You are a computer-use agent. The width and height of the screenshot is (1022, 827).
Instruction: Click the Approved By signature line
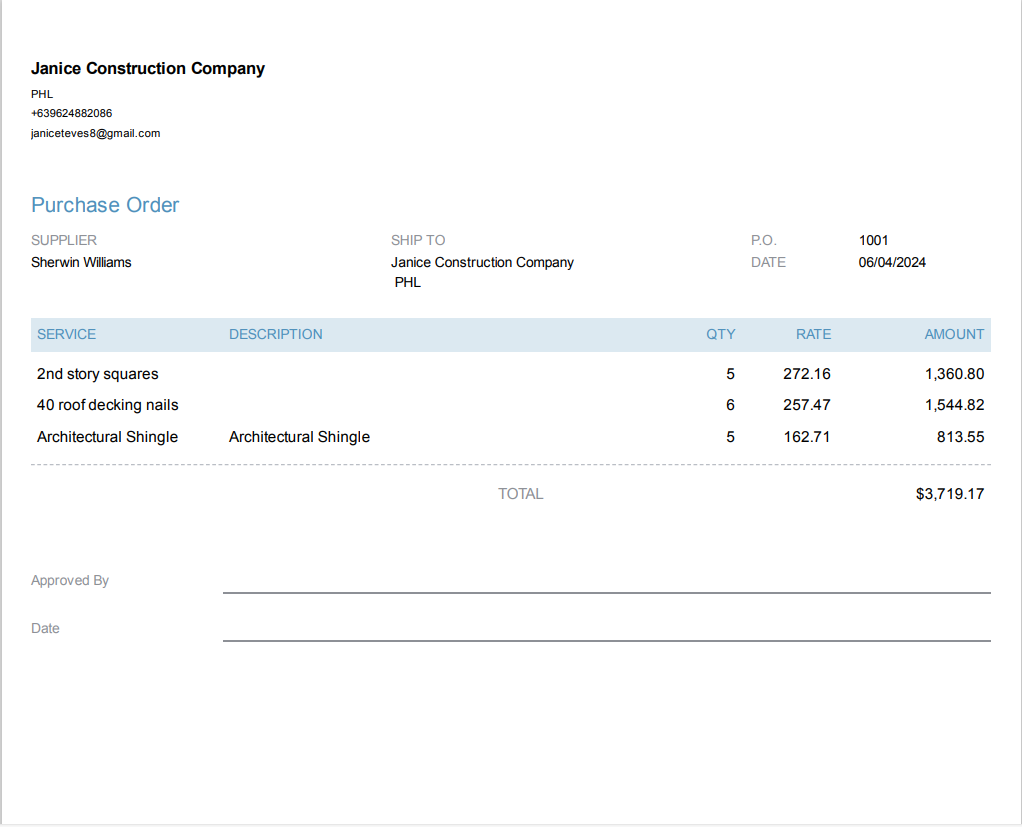606,590
